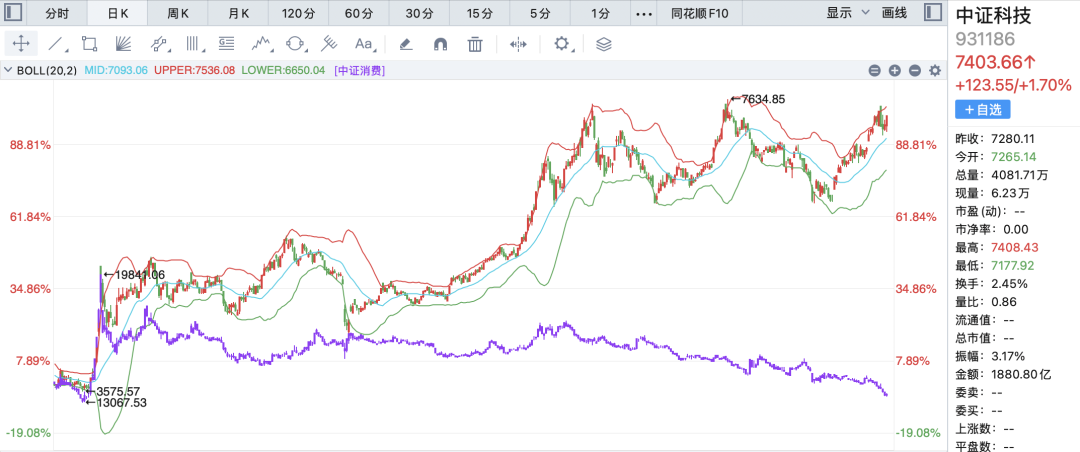Expand the line tool sub-options arrow

click(x=67, y=51)
